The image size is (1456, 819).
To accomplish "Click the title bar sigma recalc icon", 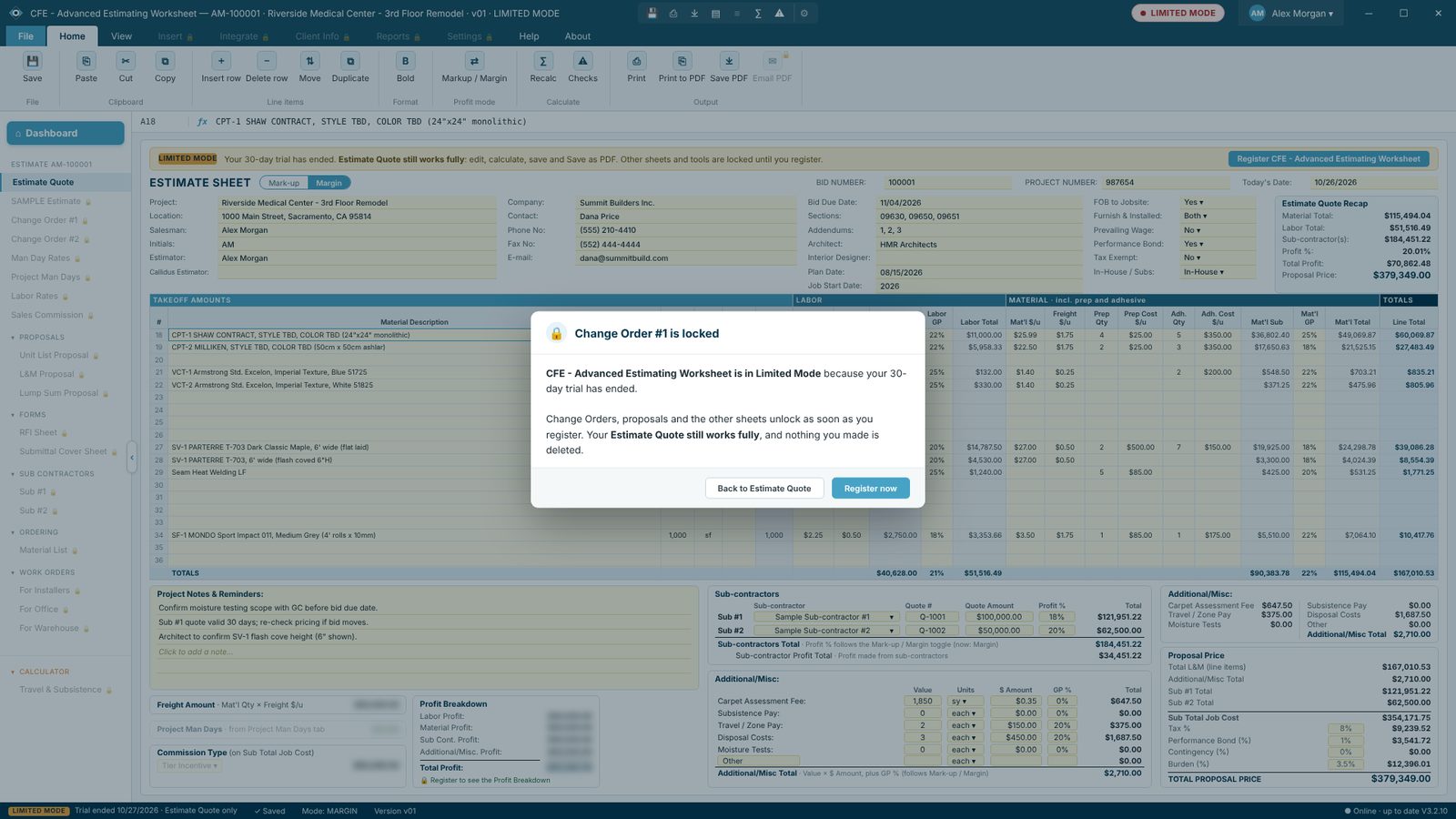I will point(758,14).
